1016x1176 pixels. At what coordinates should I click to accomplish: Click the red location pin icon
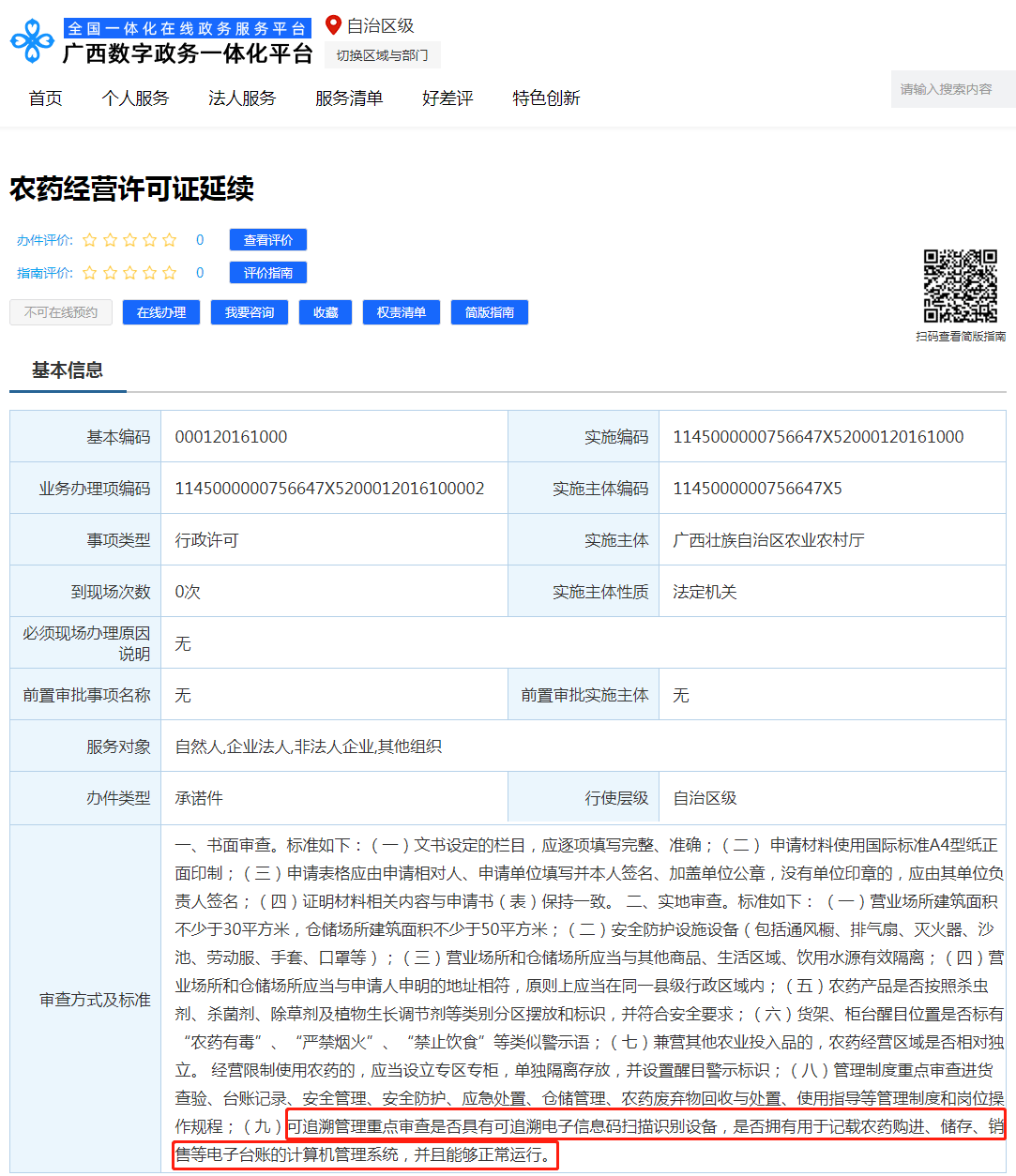pyautogui.click(x=333, y=25)
